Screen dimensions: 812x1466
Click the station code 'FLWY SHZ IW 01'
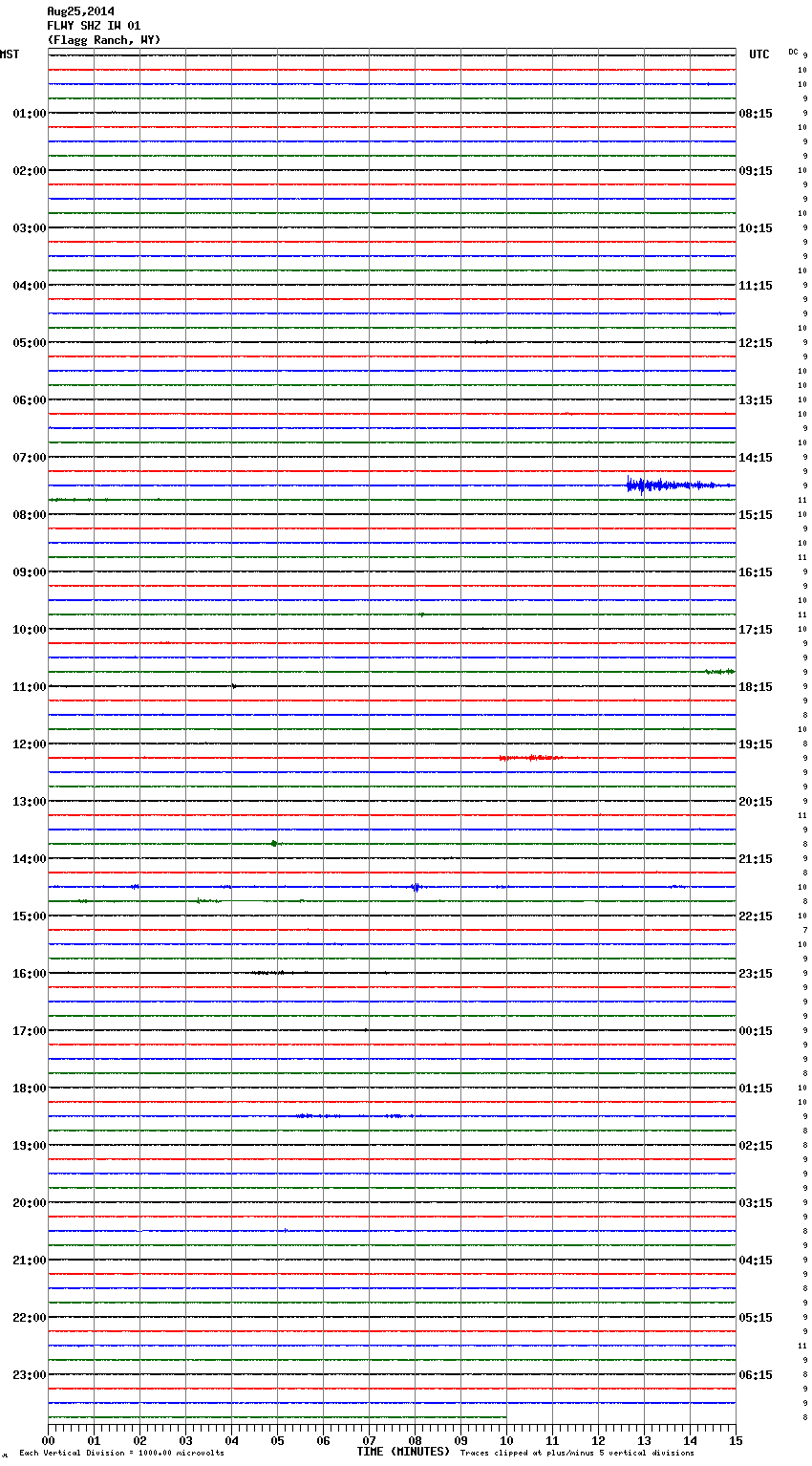[94, 26]
